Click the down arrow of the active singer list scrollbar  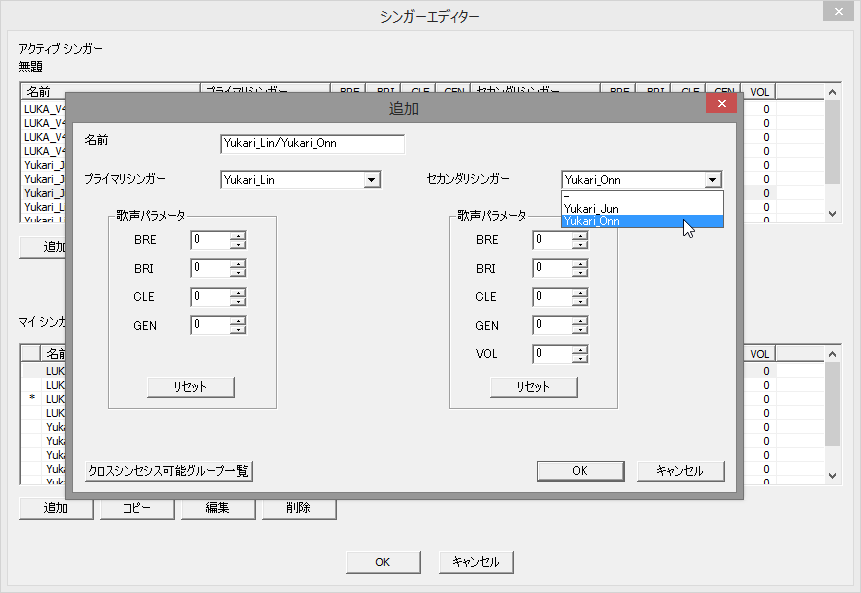coord(832,214)
